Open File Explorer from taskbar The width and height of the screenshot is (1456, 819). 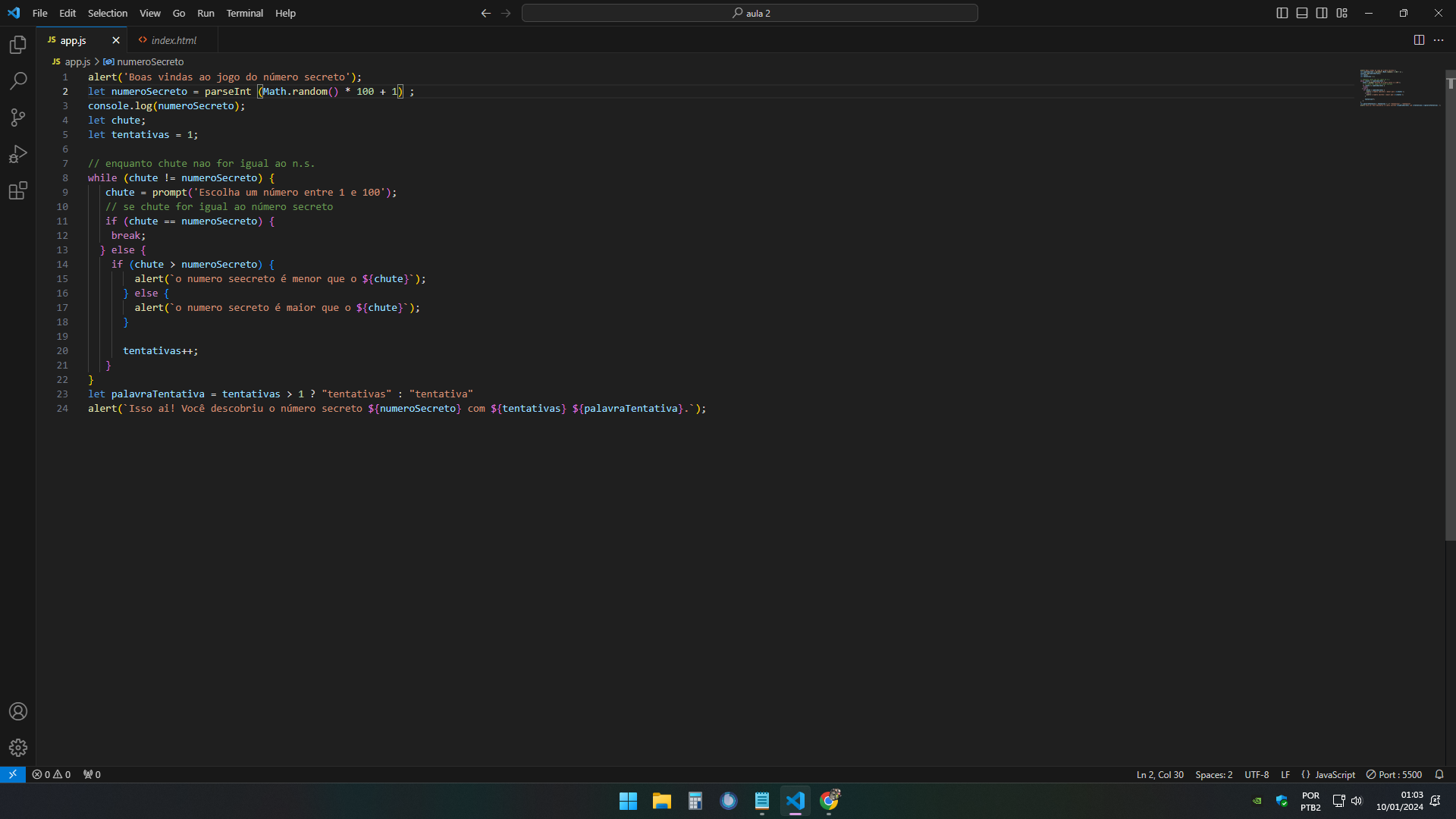(x=661, y=801)
